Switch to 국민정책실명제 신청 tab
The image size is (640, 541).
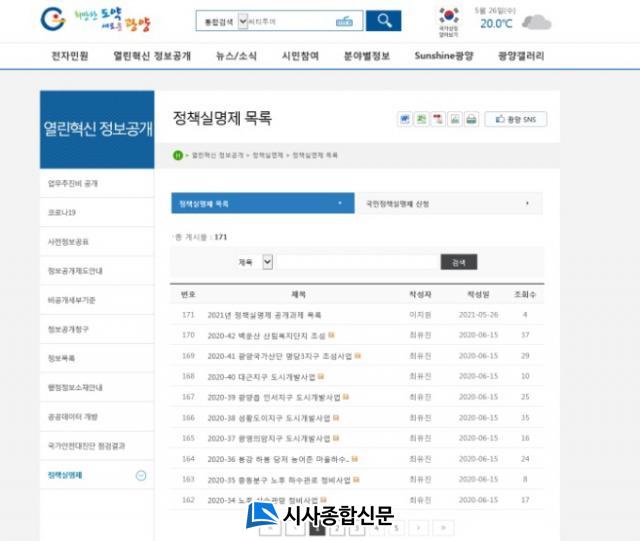coord(448,204)
